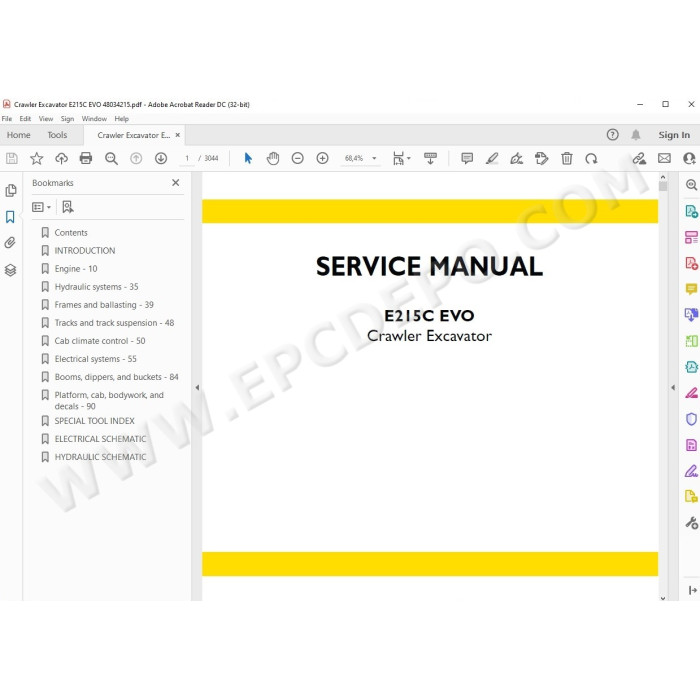The image size is (700, 700).
Task: Click the Sign In button
Action: (674, 135)
